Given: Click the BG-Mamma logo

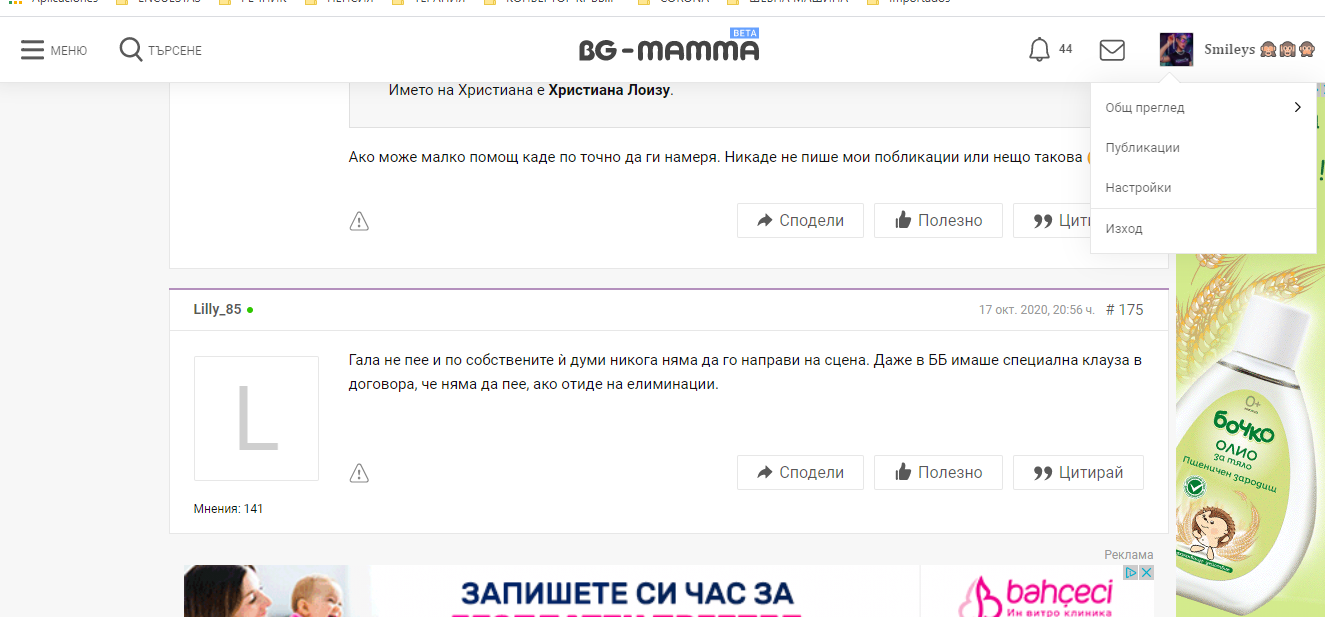Looking at the screenshot, I should pos(668,50).
